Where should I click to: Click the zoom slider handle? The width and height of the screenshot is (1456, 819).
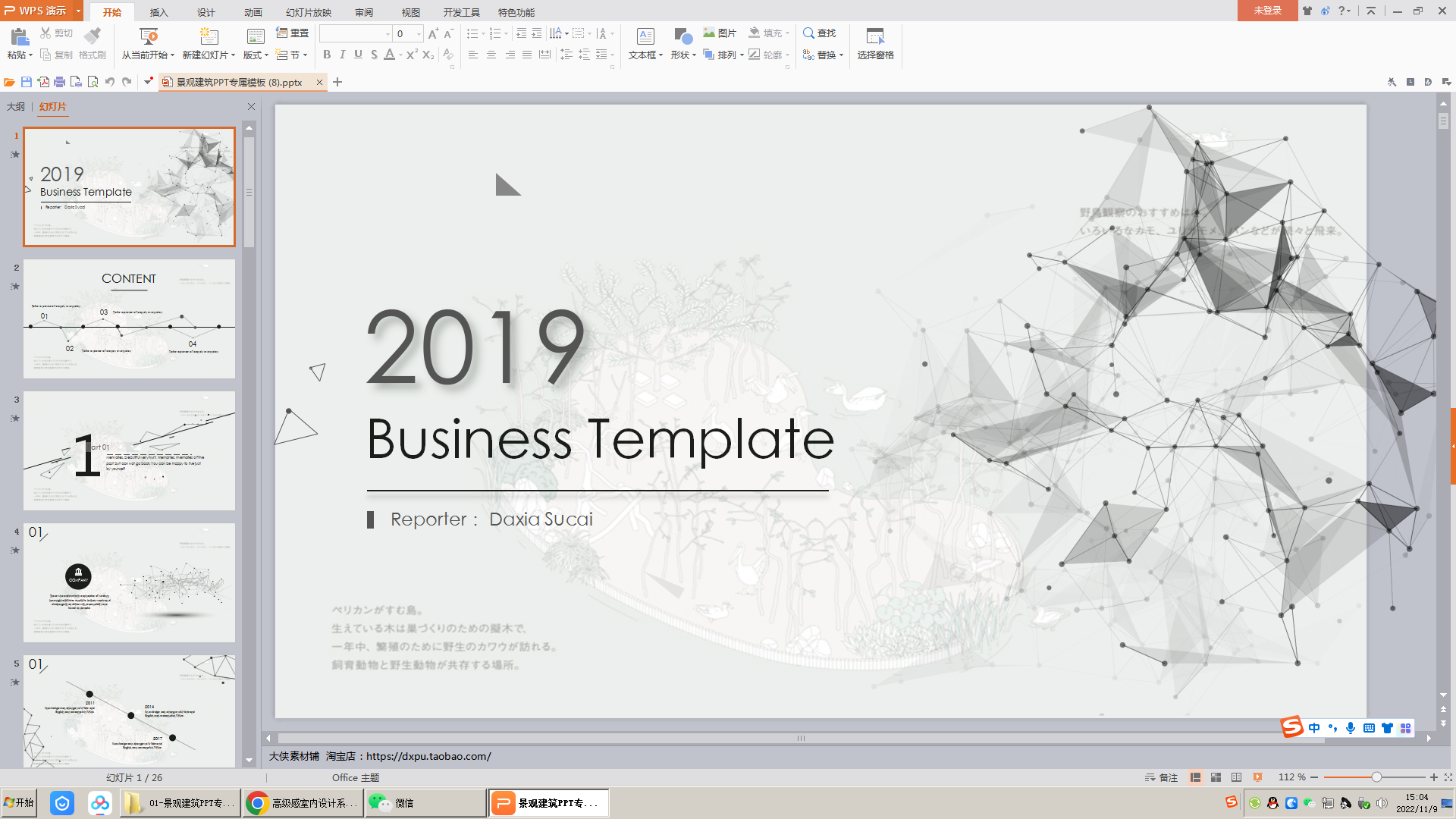1376,777
